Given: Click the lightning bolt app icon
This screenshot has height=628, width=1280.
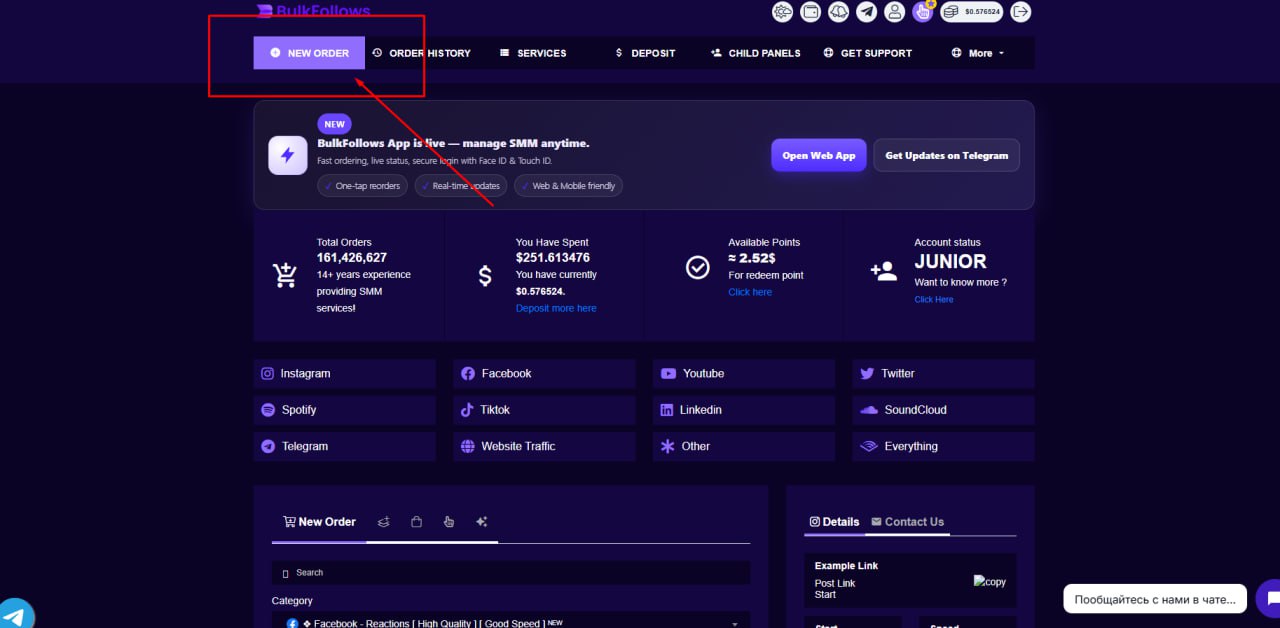Looking at the screenshot, I should [288, 155].
